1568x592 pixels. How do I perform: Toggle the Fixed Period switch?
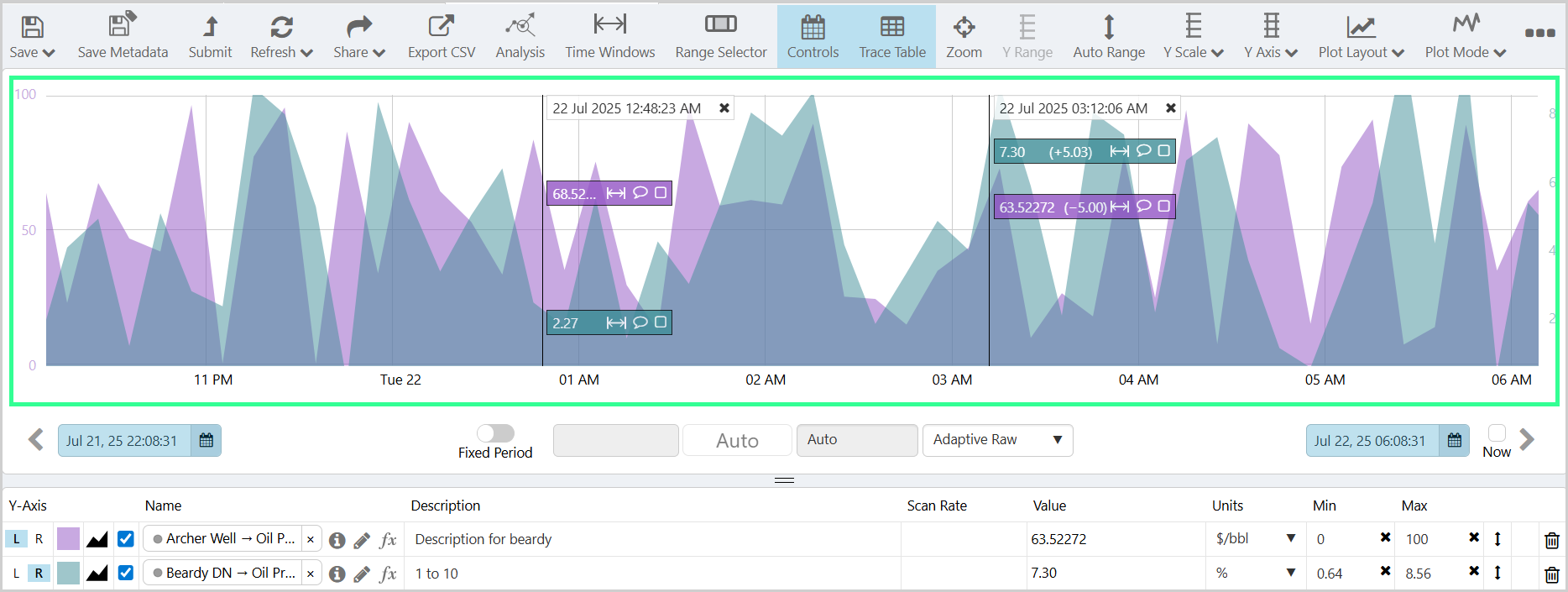pos(495,433)
